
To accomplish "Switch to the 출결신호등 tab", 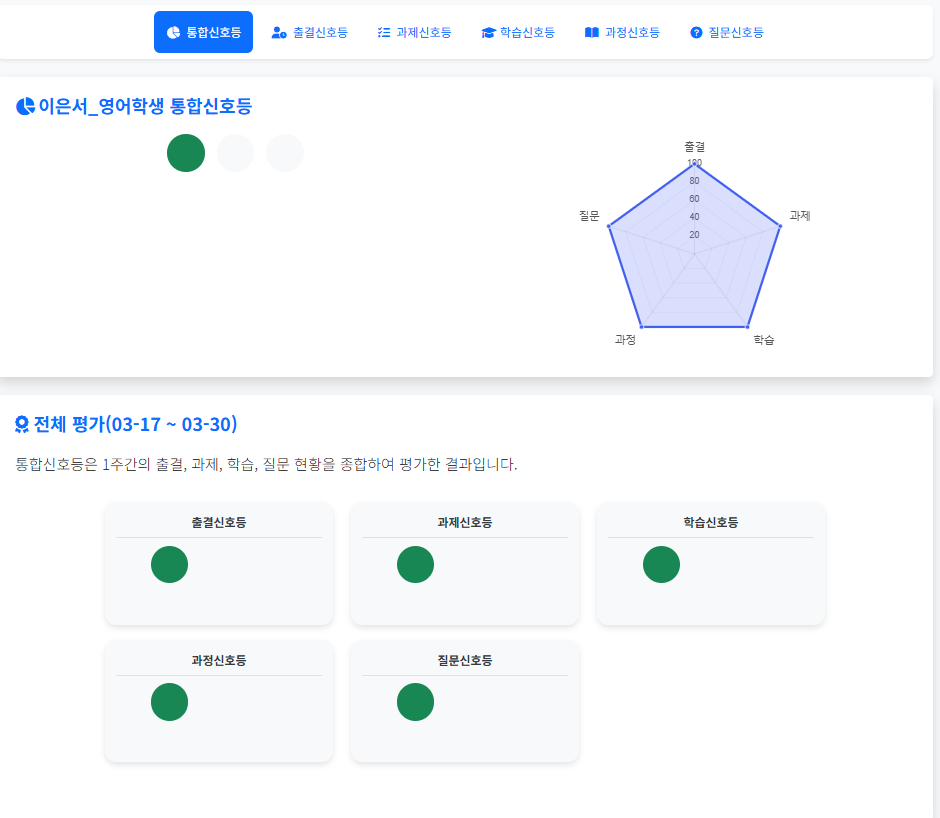I will point(320,33).
